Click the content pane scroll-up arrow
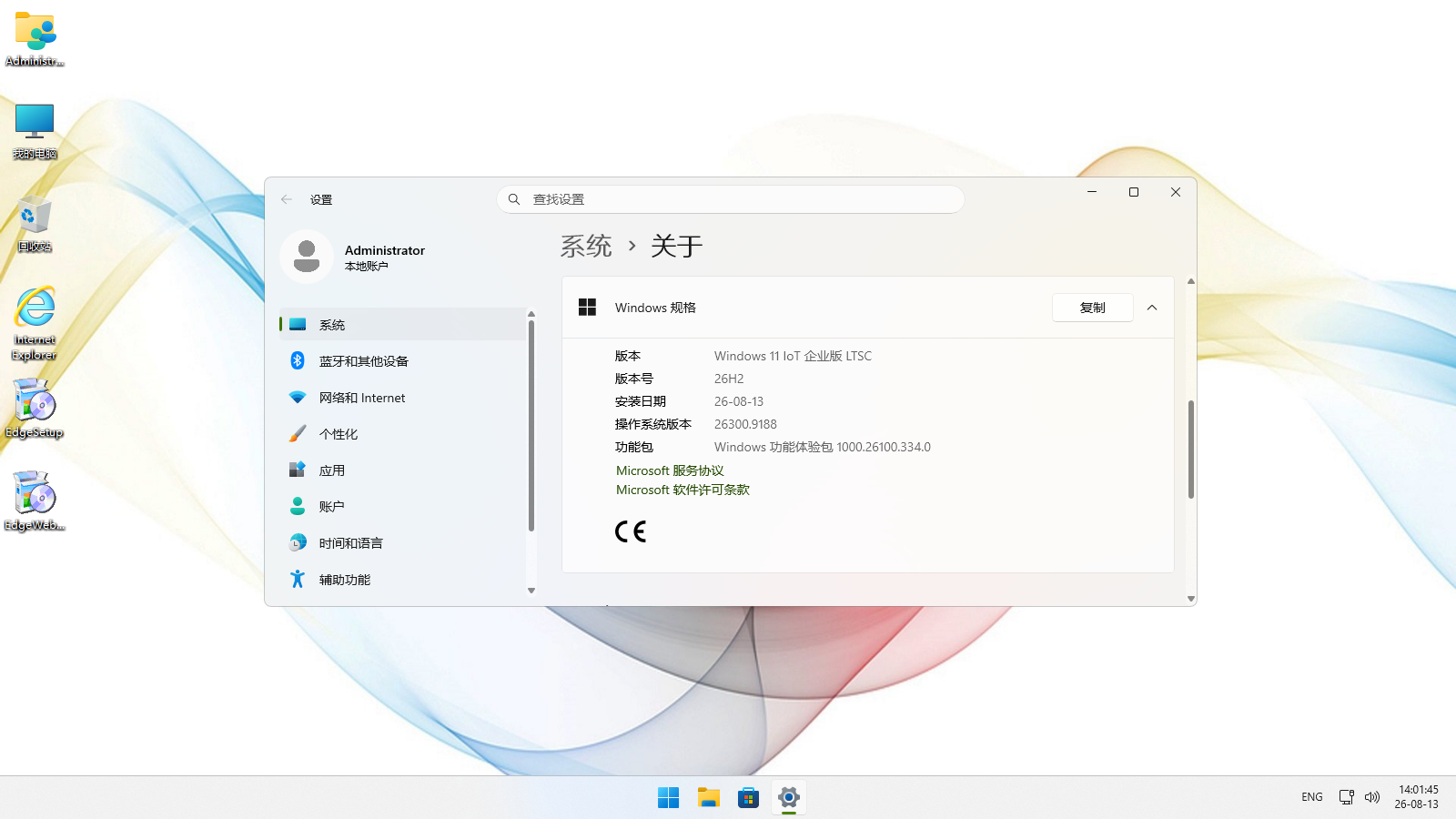 [x=1190, y=281]
